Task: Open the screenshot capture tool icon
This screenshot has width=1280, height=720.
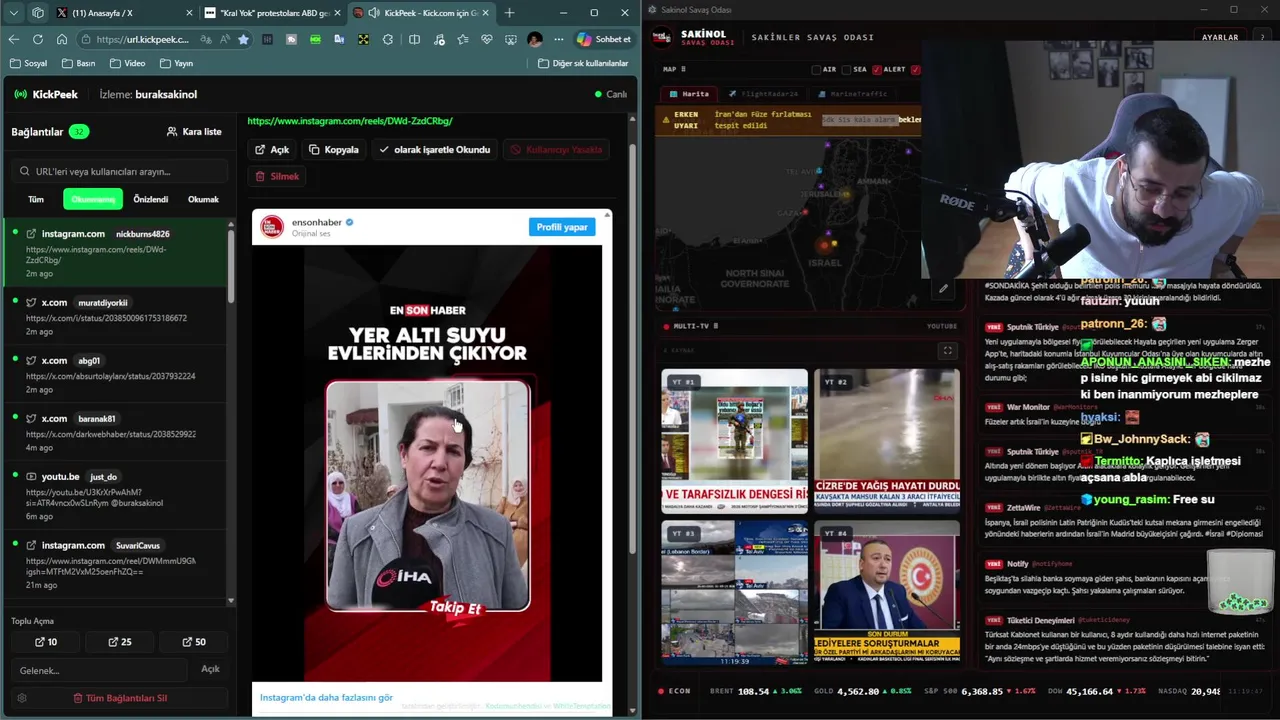Action: 511,39
